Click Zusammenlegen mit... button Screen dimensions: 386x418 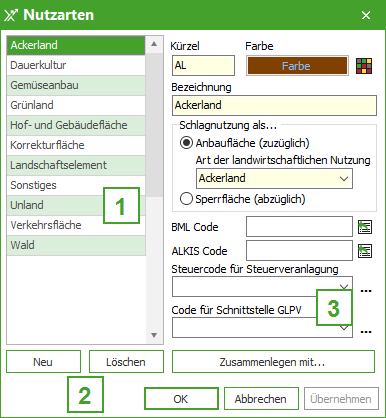(x=273, y=362)
